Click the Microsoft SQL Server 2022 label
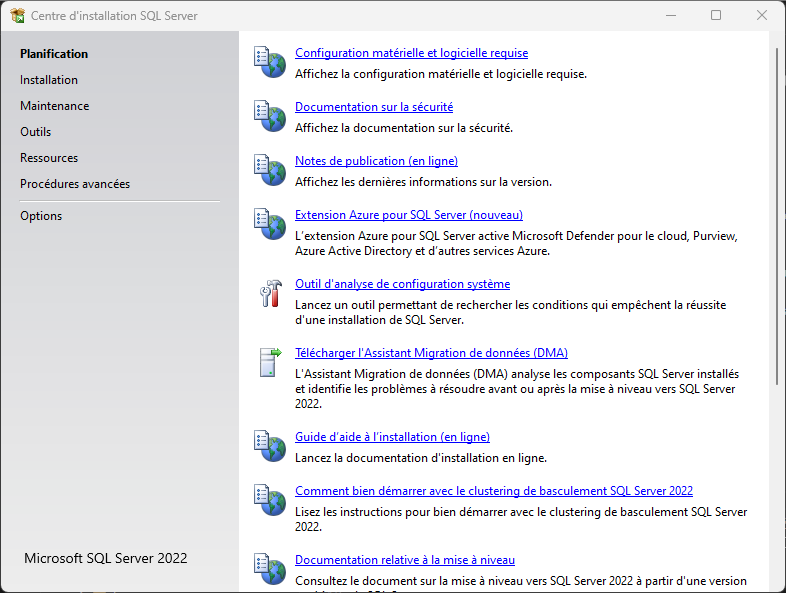Image resolution: width=786 pixels, height=593 pixels. click(x=106, y=558)
